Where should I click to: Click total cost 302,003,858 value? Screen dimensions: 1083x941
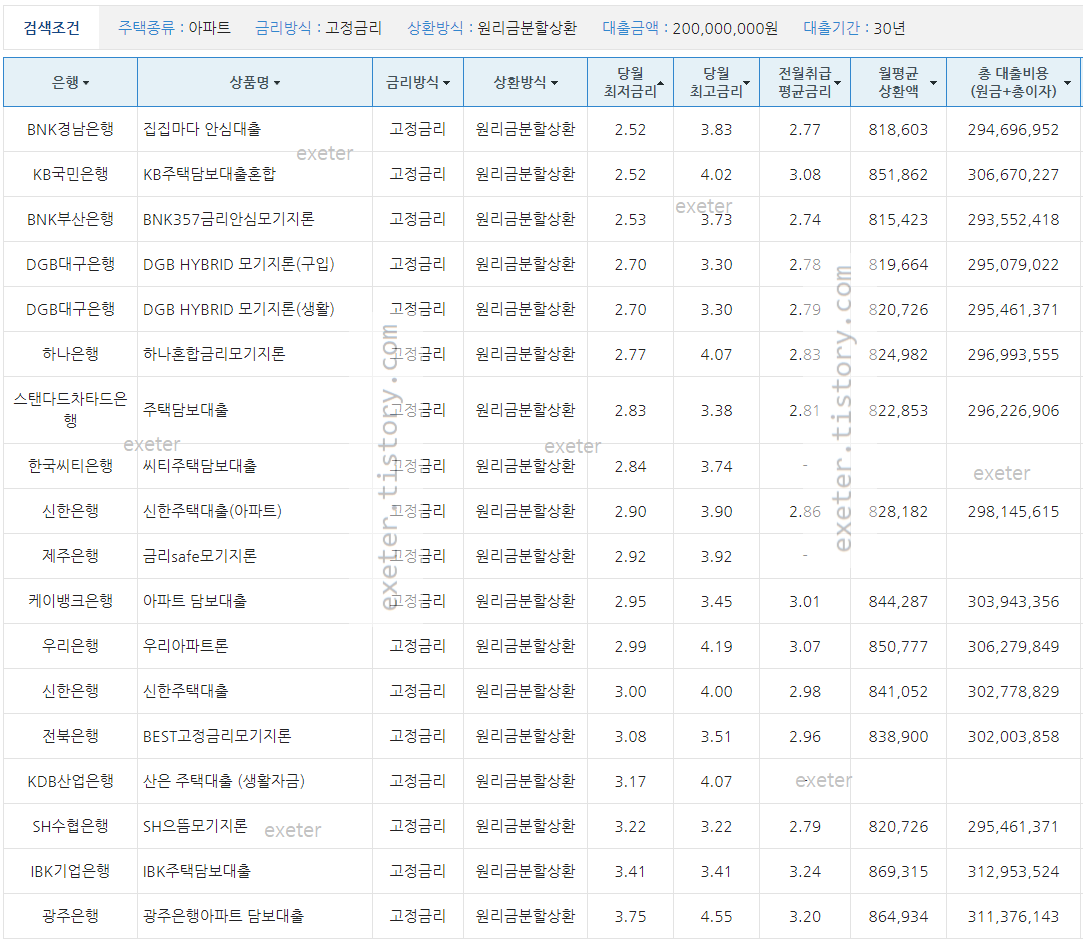pyautogui.click(x=1013, y=736)
